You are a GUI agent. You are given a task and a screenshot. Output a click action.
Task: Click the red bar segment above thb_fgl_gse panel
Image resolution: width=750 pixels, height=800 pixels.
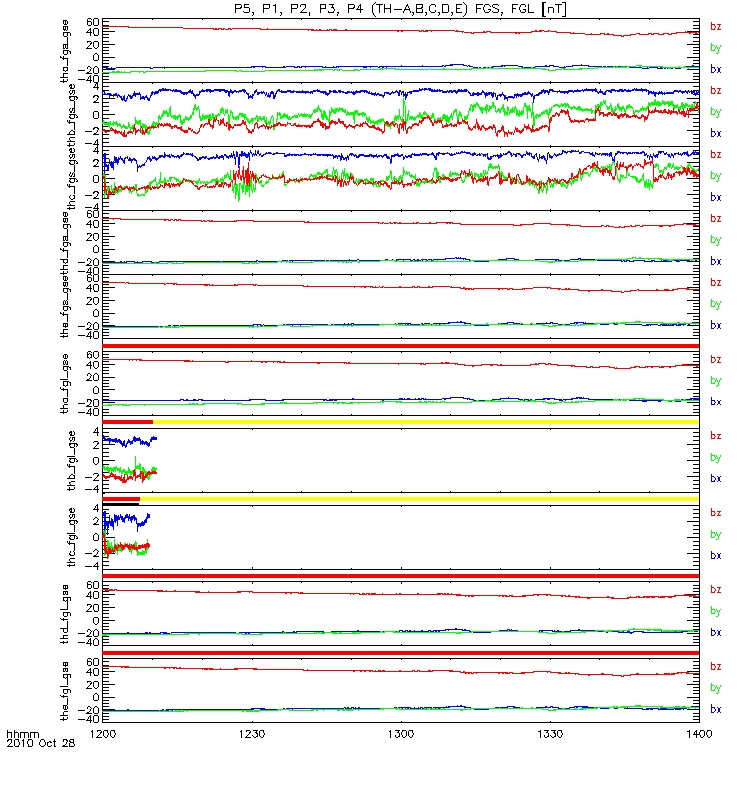pyautogui.click(x=128, y=422)
